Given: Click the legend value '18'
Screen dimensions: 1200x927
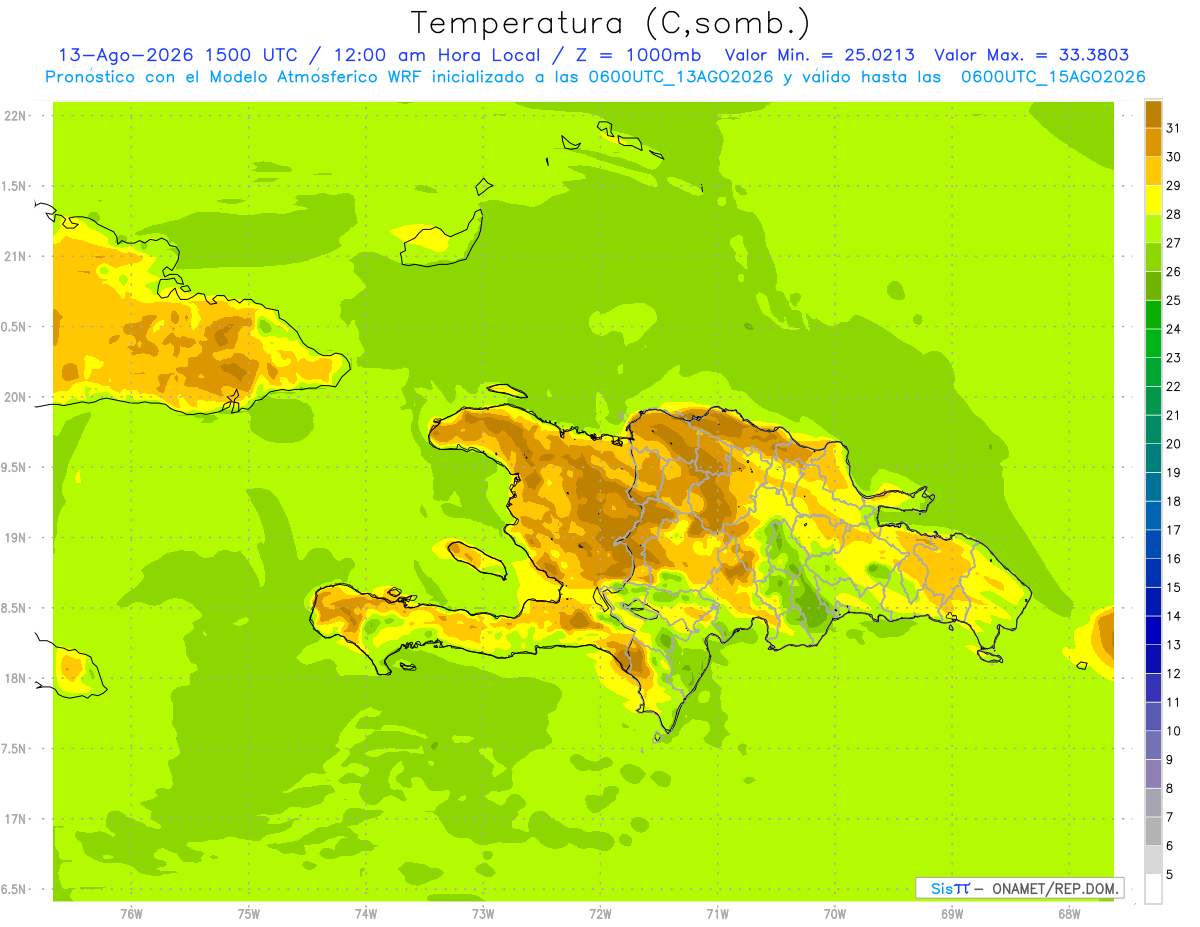Looking at the screenshot, I should click(x=1174, y=501).
